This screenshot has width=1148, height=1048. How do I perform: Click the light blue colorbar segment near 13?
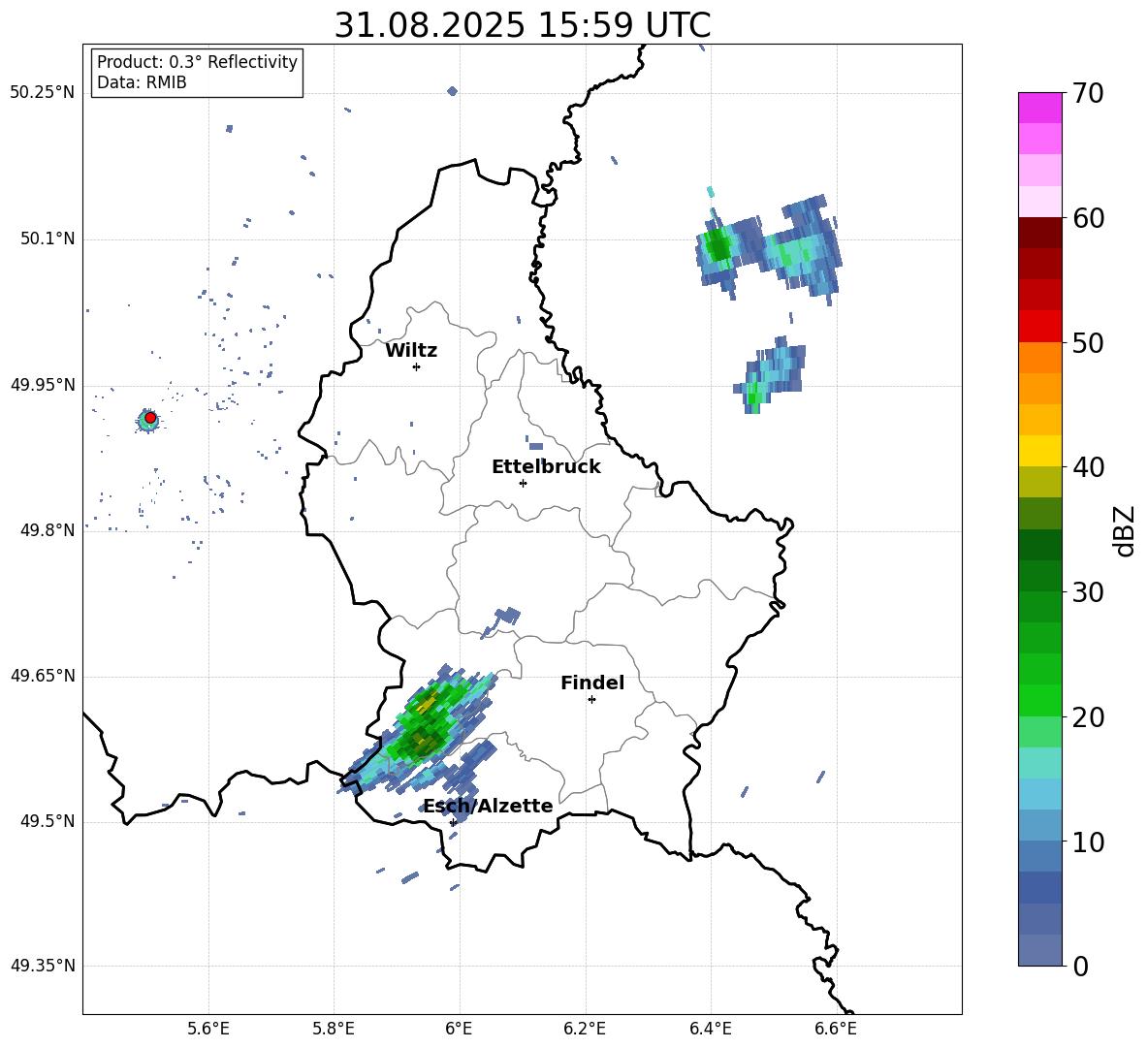(1040, 795)
